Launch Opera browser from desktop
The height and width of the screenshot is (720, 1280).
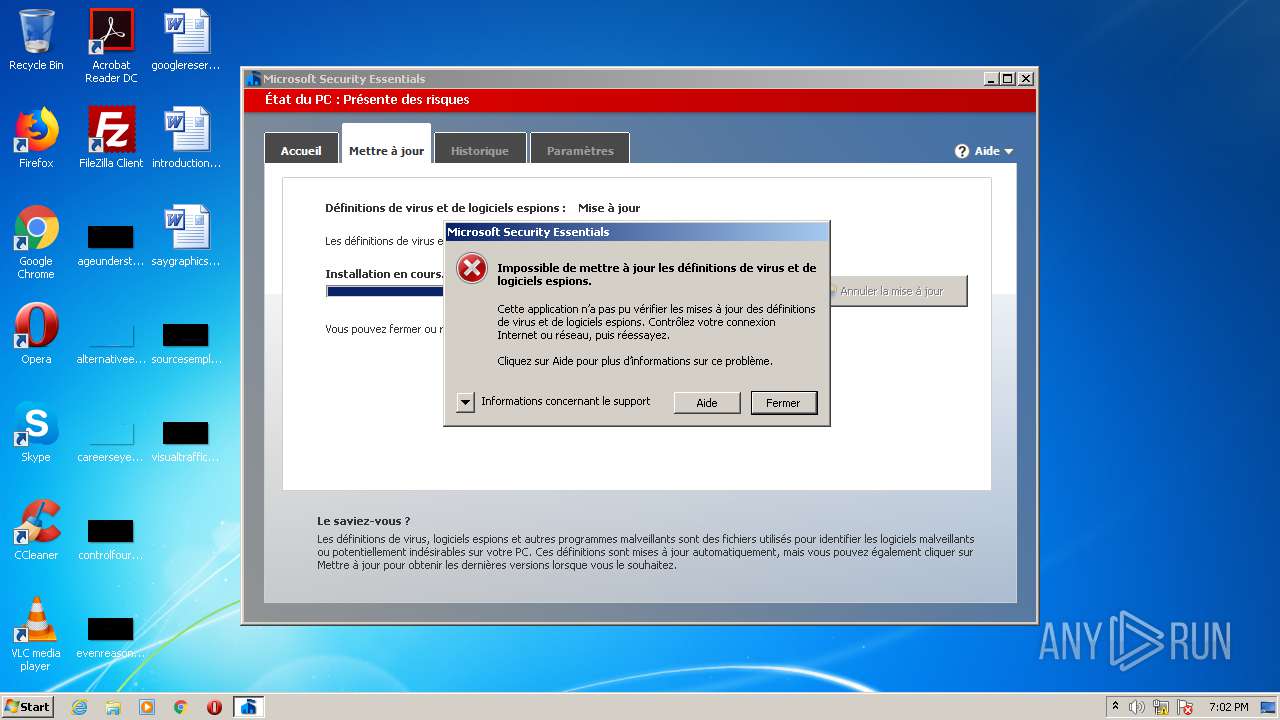[x=36, y=334]
